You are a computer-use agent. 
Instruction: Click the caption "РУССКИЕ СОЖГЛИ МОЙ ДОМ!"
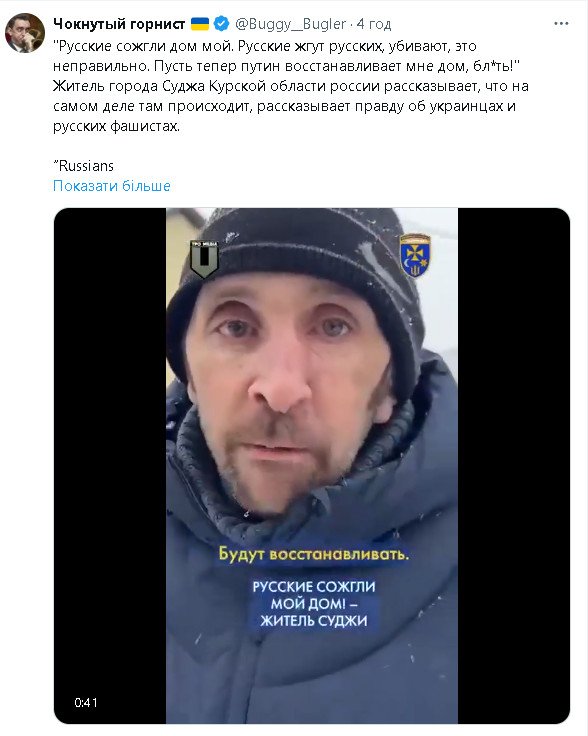click(313, 595)
